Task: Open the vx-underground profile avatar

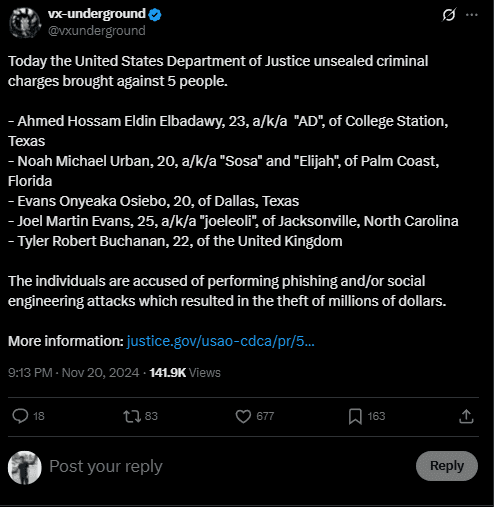Action: click(25, 23)
